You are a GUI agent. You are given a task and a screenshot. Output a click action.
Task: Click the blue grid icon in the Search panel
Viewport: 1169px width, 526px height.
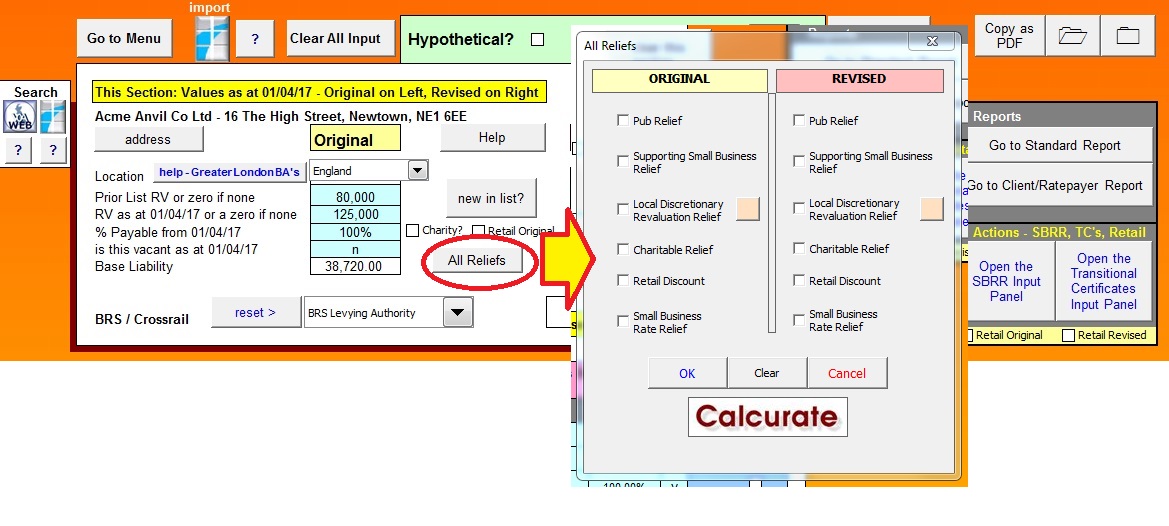(x=53, y=117)
